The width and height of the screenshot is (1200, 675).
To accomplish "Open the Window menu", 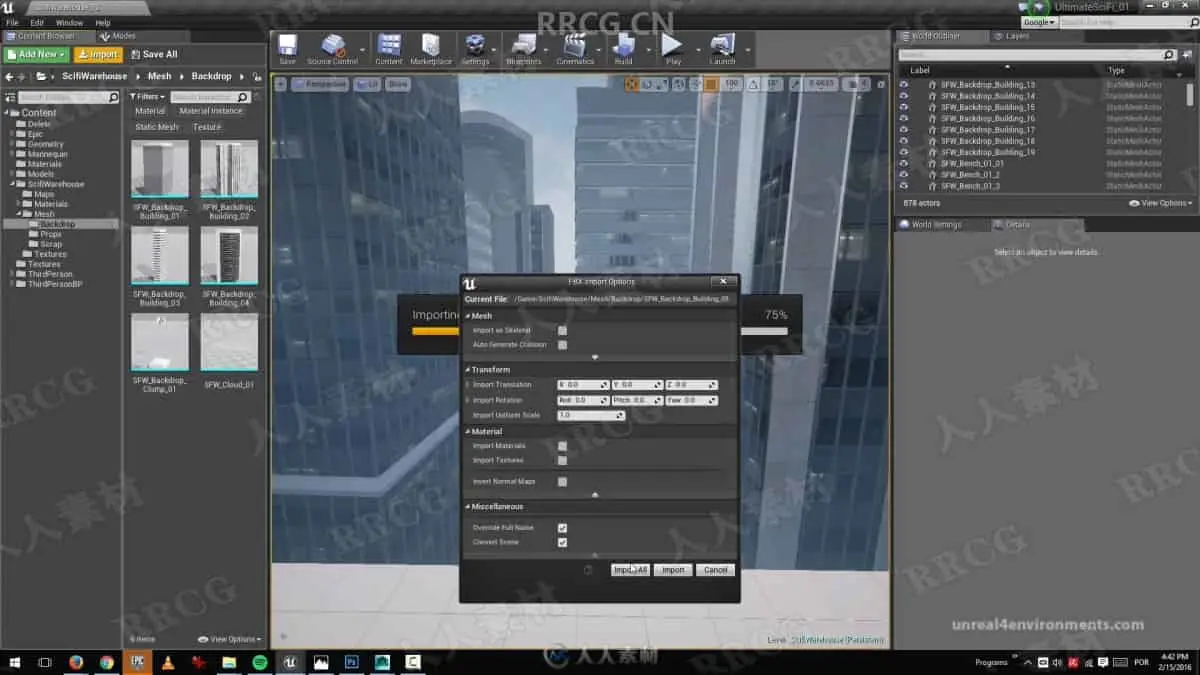I will (x=69, y=22).
